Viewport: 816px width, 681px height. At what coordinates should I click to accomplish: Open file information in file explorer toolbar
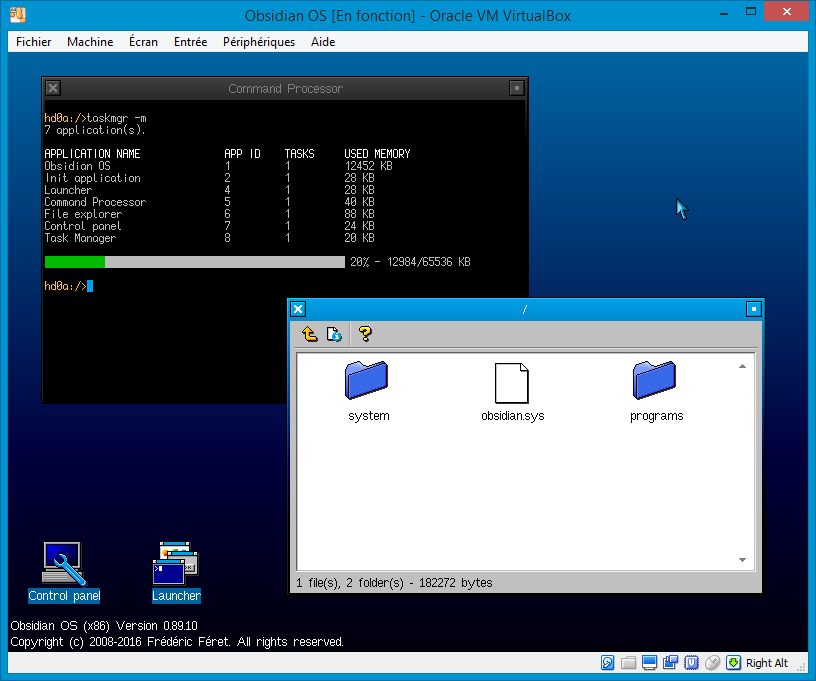[334, 333]
